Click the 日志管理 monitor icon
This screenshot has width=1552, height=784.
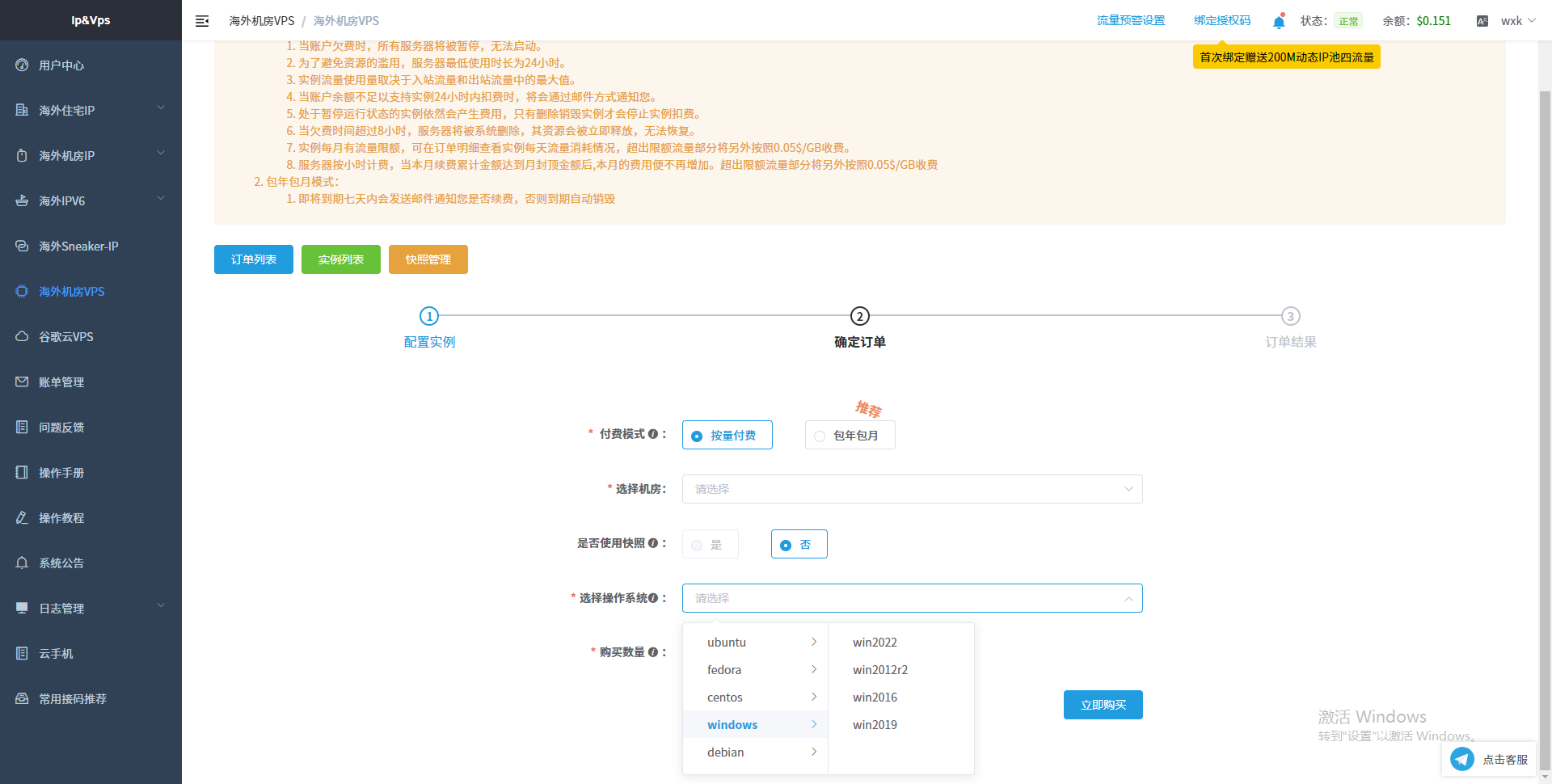[x=22, y=608]
